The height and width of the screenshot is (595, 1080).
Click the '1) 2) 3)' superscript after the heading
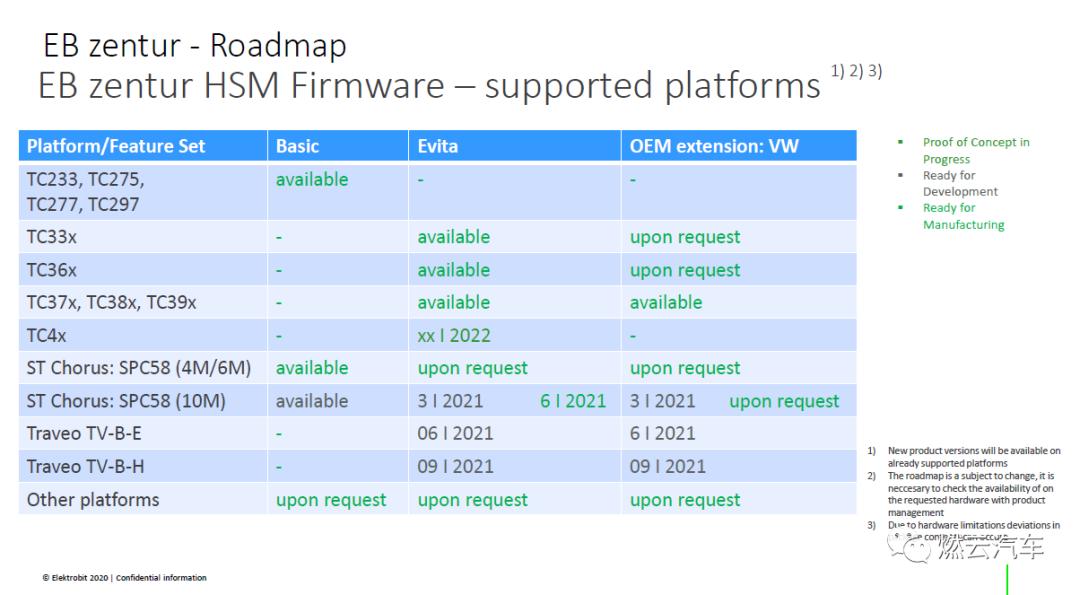point(856,70)
